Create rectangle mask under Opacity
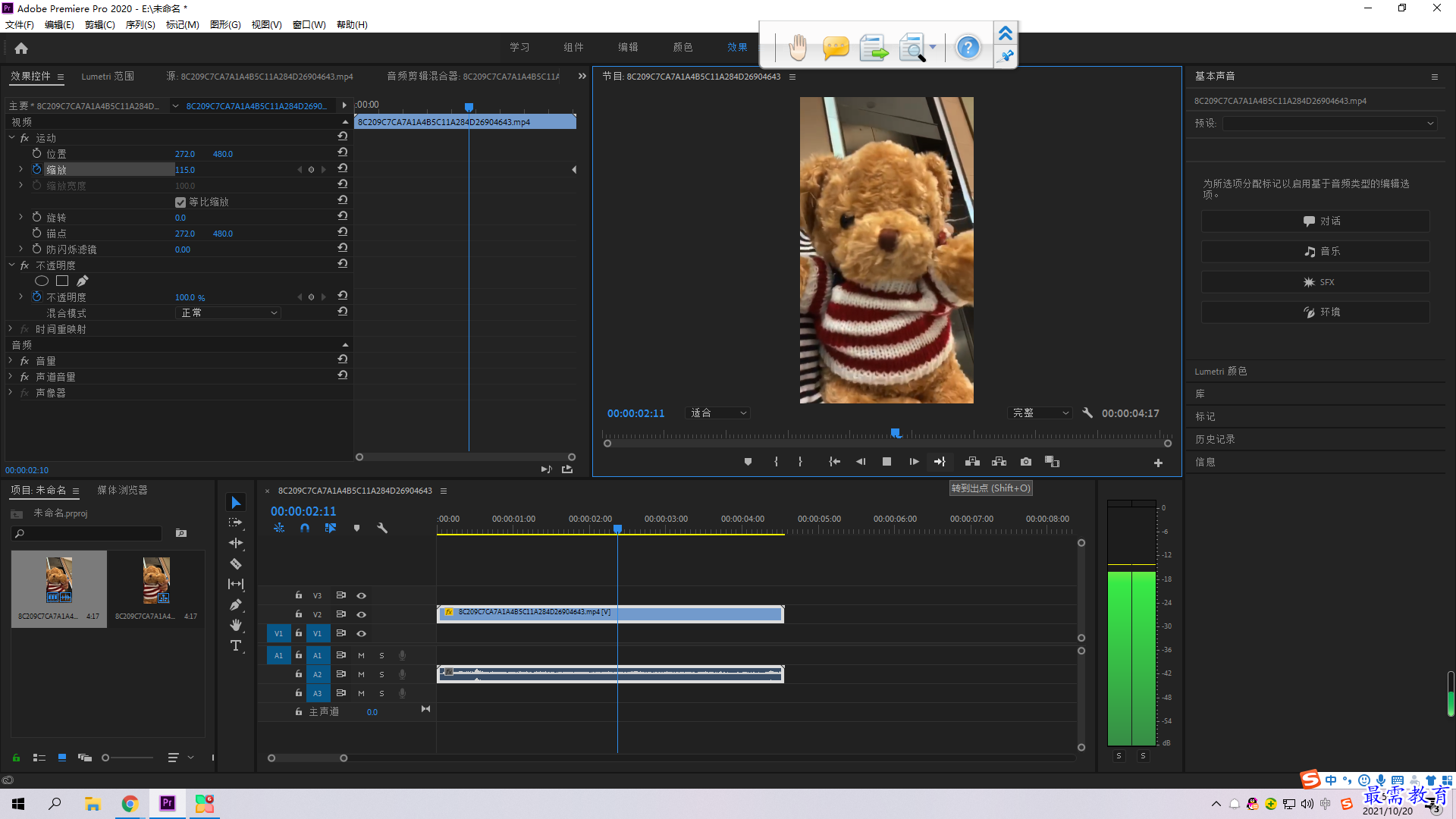This screenshot has width=1456, height=819. click(x=62, y=281)
